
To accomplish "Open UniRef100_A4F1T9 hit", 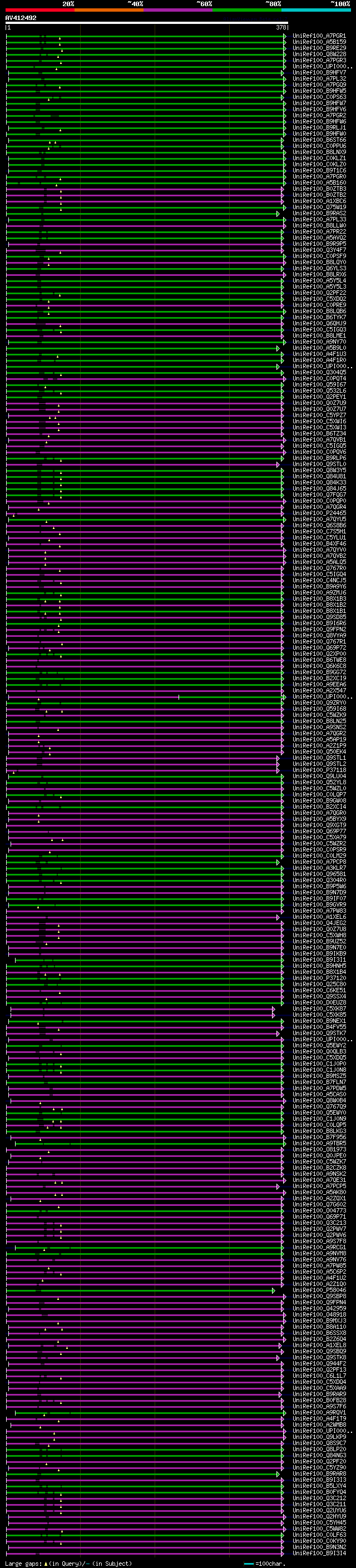I will [319, 1419].
